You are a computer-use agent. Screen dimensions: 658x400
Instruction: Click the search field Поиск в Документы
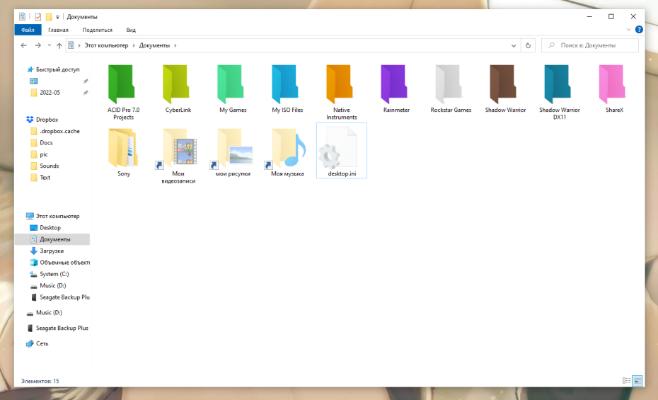[590, 45]
